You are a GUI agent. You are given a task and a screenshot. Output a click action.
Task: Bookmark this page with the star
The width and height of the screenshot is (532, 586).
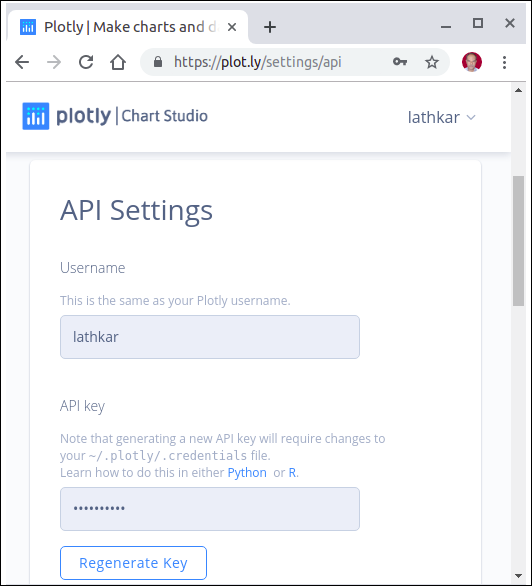(x=432, y=62)
